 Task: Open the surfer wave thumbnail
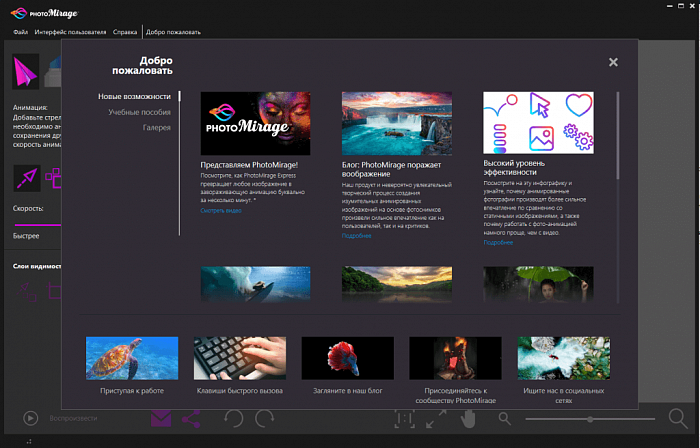click(x=255, y=284)
